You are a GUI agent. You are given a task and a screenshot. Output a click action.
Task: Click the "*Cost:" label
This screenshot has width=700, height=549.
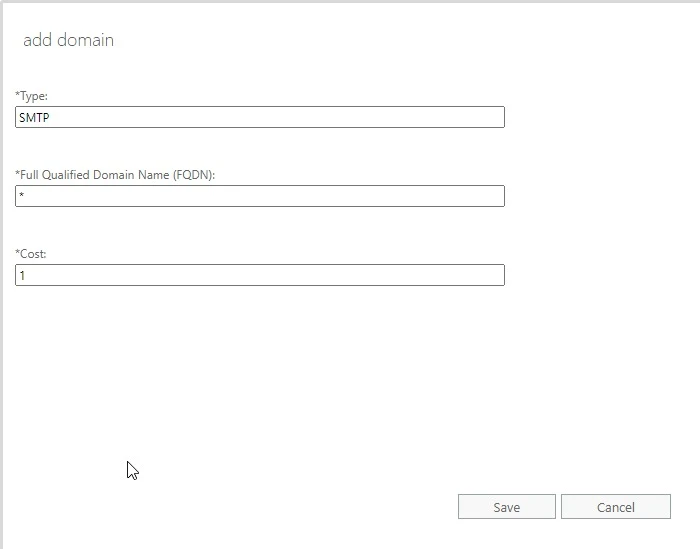[x=31, y=254]
